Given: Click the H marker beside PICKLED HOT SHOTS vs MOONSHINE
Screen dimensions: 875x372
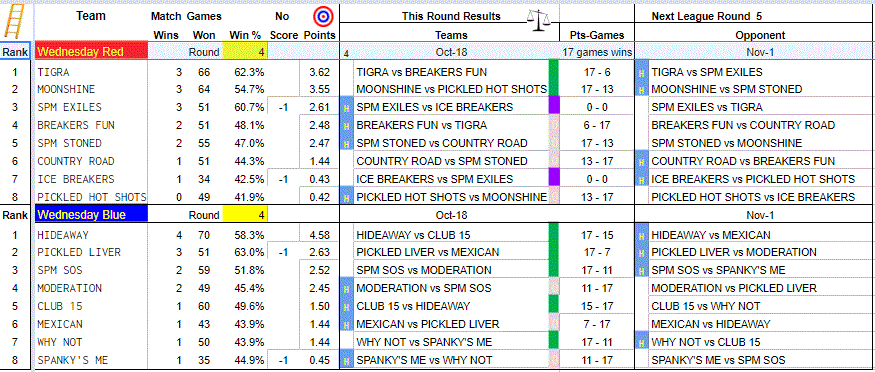Looking at the screenshot, I should [347, 197].
